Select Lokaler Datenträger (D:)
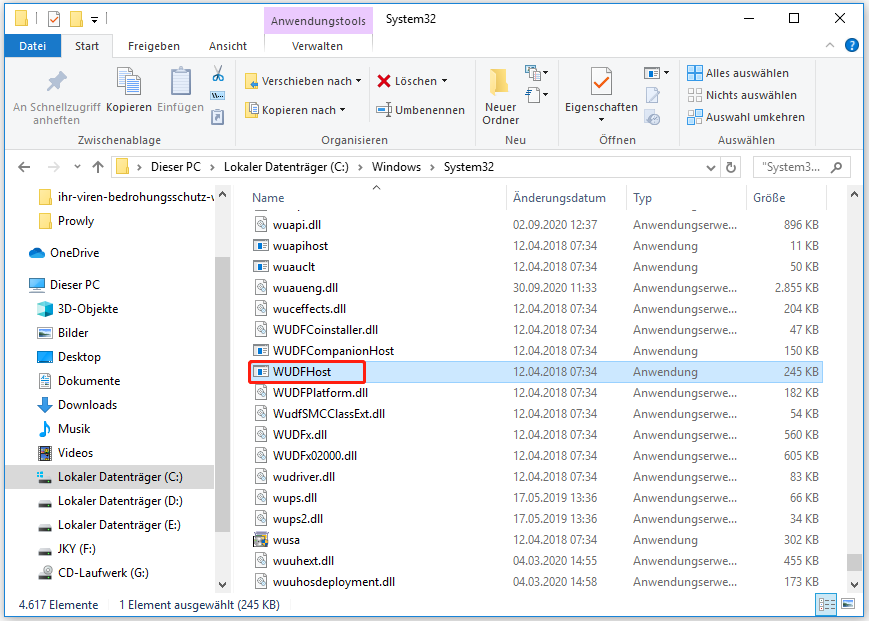Image resolution: width=869 pixels, height=621 pixels. (x=120, y=501)
